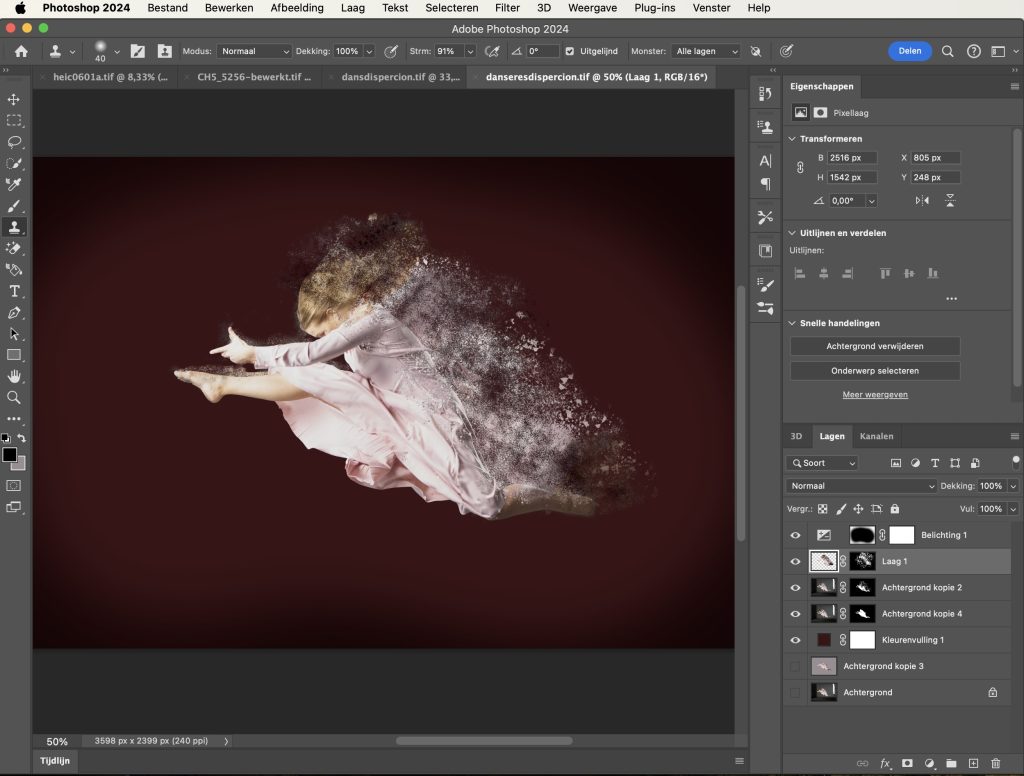Screen dimensions: 1024x776
Task: Select the Type tool
Action: [14, 291]
